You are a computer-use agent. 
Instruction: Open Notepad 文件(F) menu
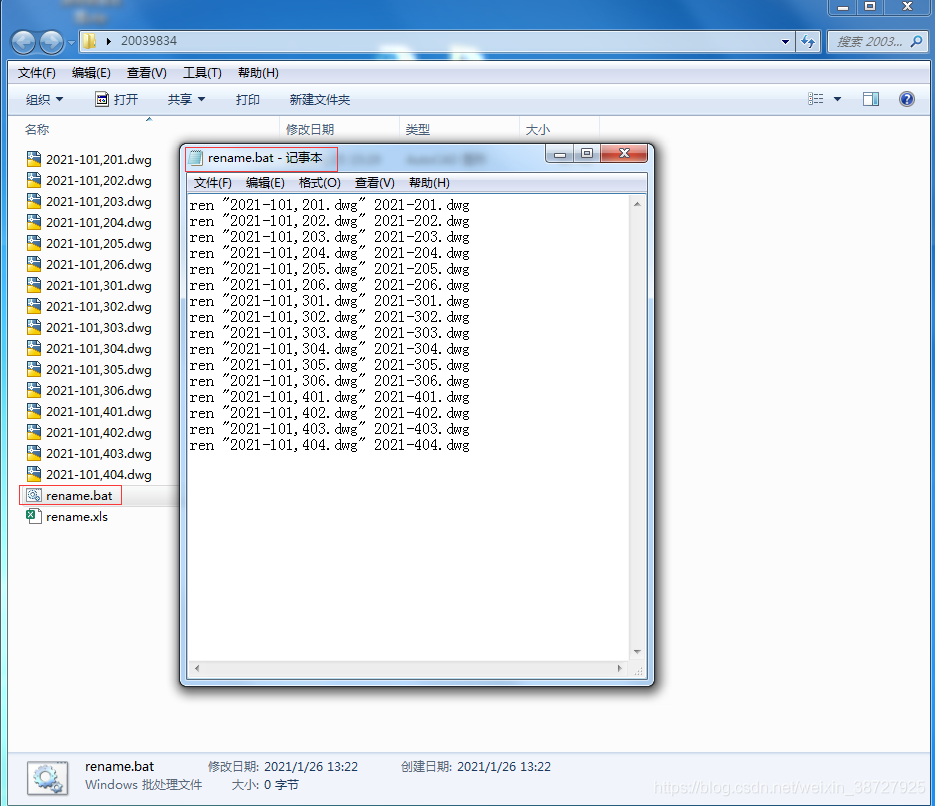[213, 182]
